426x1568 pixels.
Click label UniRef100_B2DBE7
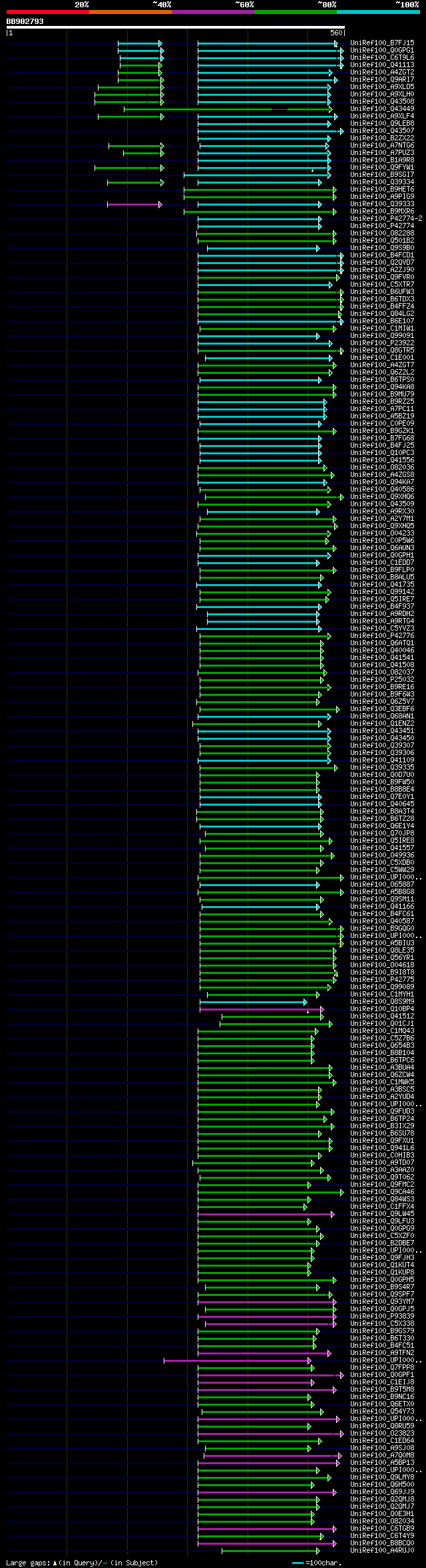[382, 1243]
